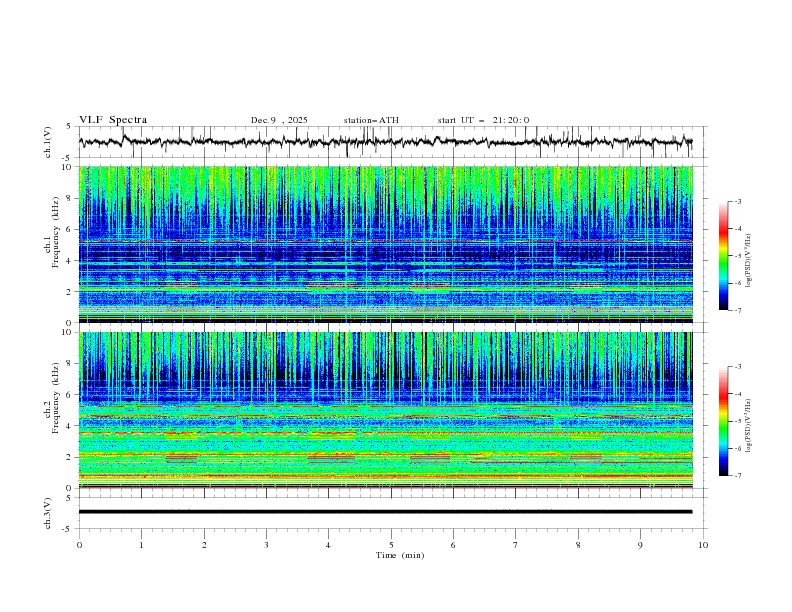Viewport: 792px width, 612px height.
Task: Click the "ch.1(V)" waveform axis label
Action: point(48,142)
